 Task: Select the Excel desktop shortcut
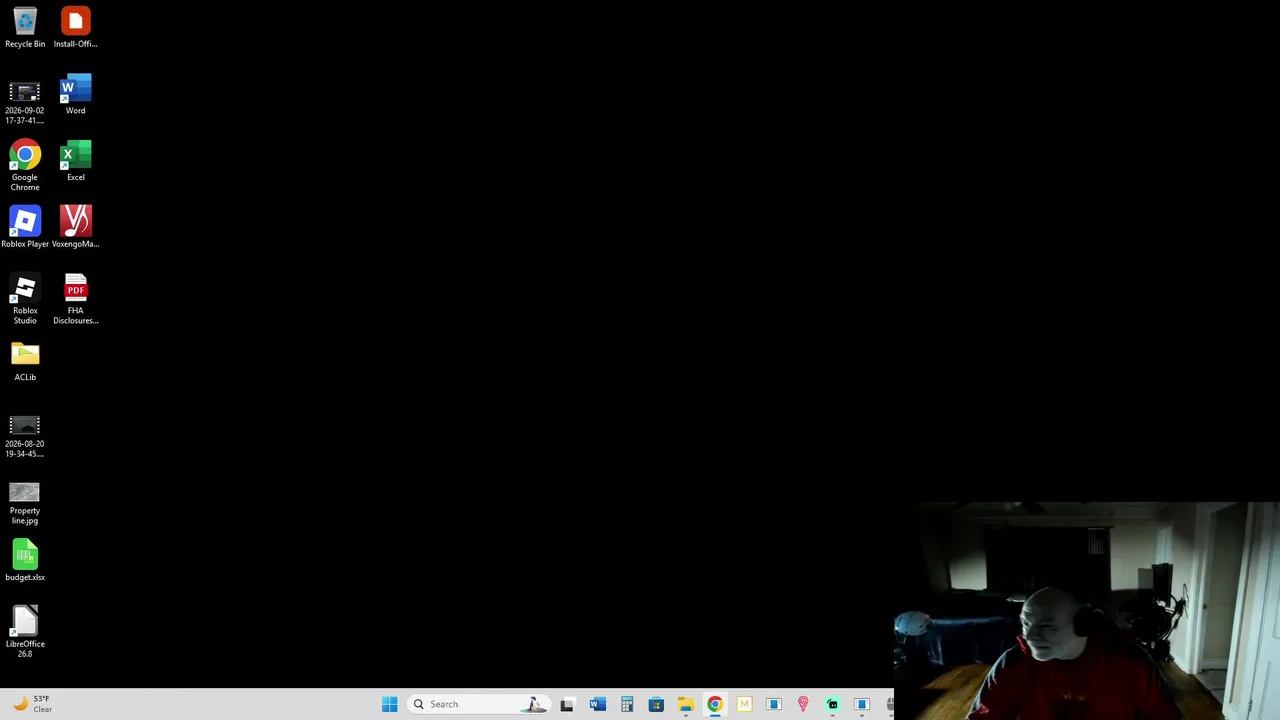click(75, 162)
